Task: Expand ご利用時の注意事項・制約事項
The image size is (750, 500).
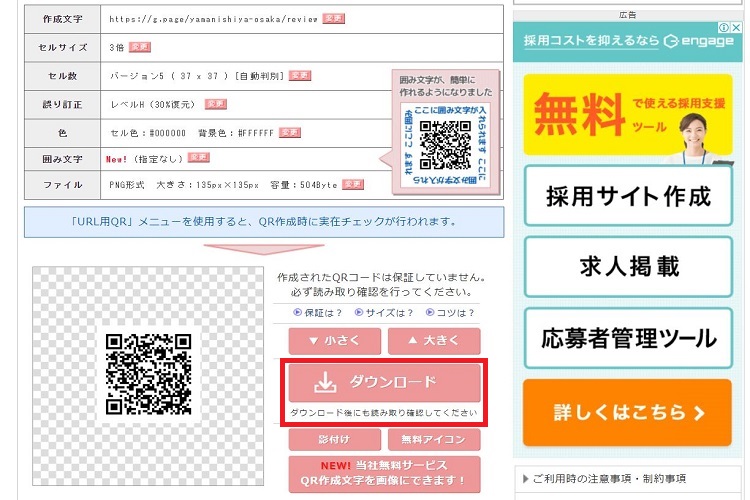Action: 628,478
